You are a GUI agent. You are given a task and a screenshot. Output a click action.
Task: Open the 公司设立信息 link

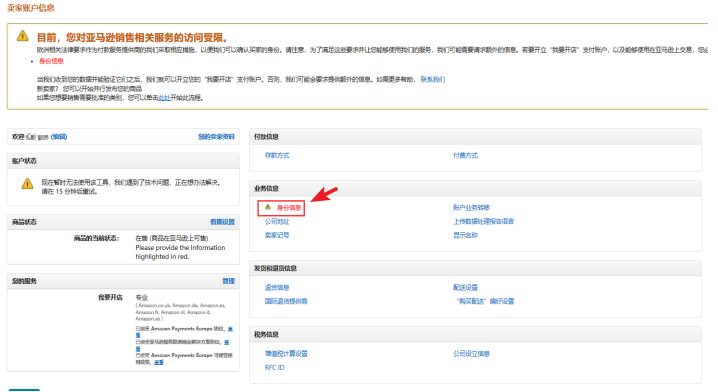point(472,354)
